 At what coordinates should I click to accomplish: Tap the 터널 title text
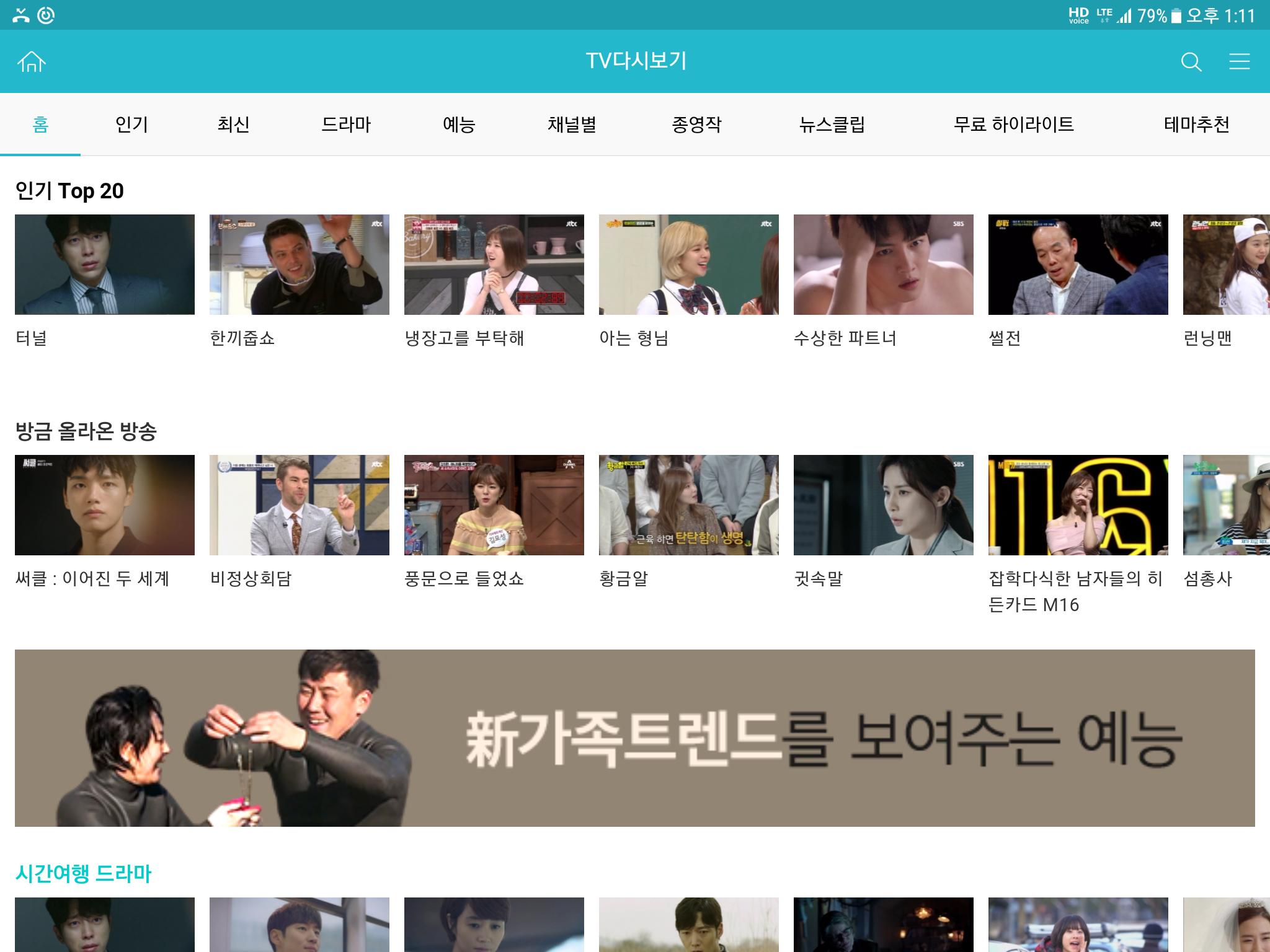click(31, 338)
